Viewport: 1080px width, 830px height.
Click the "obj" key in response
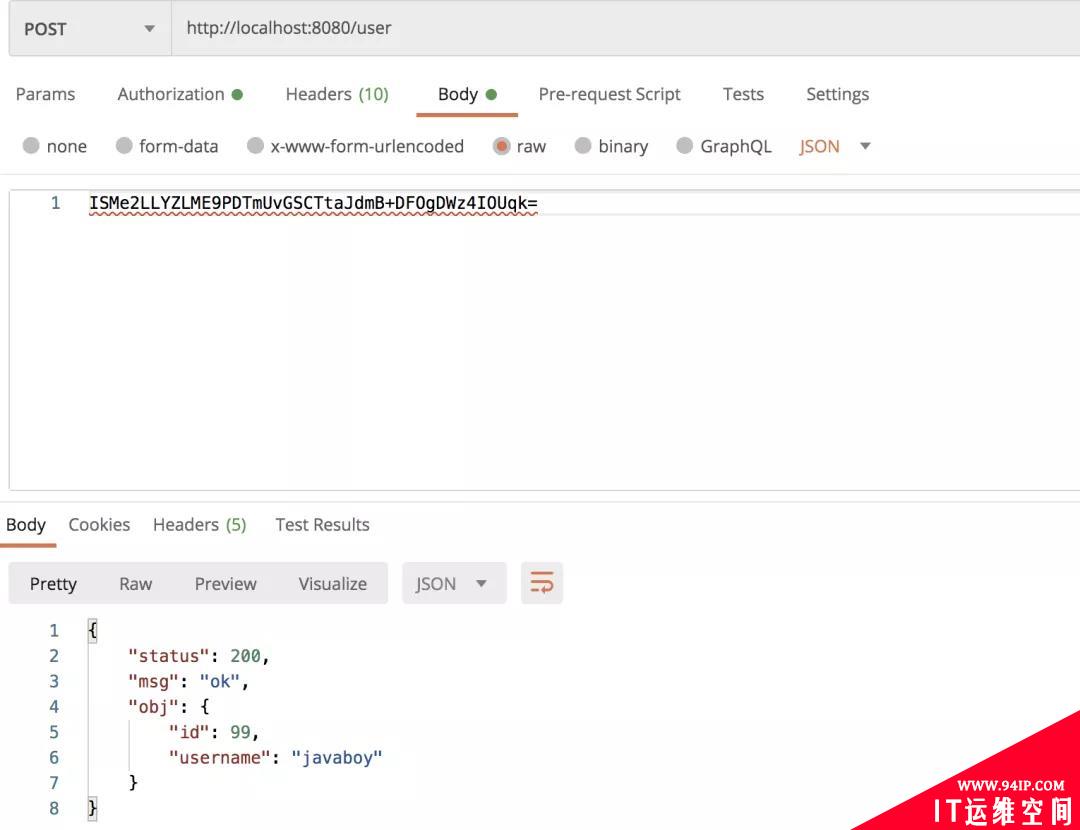coord(153,707)
